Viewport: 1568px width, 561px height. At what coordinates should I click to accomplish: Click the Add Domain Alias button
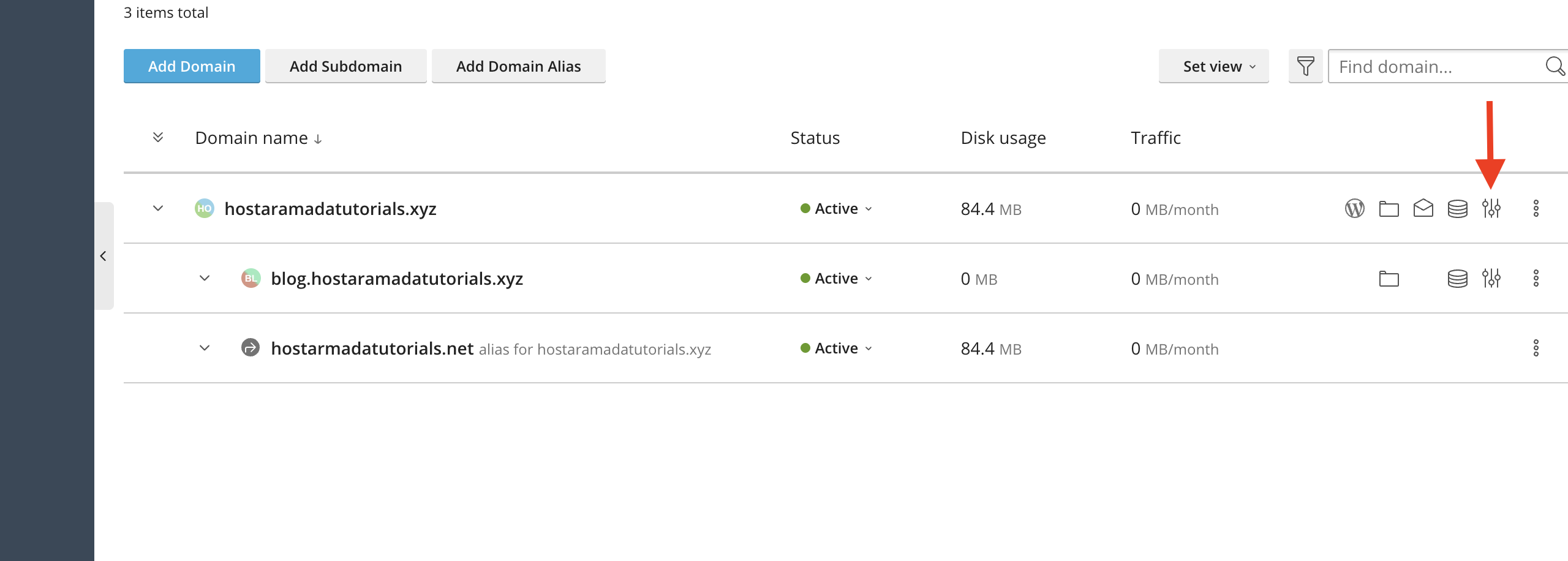(518, 66)
